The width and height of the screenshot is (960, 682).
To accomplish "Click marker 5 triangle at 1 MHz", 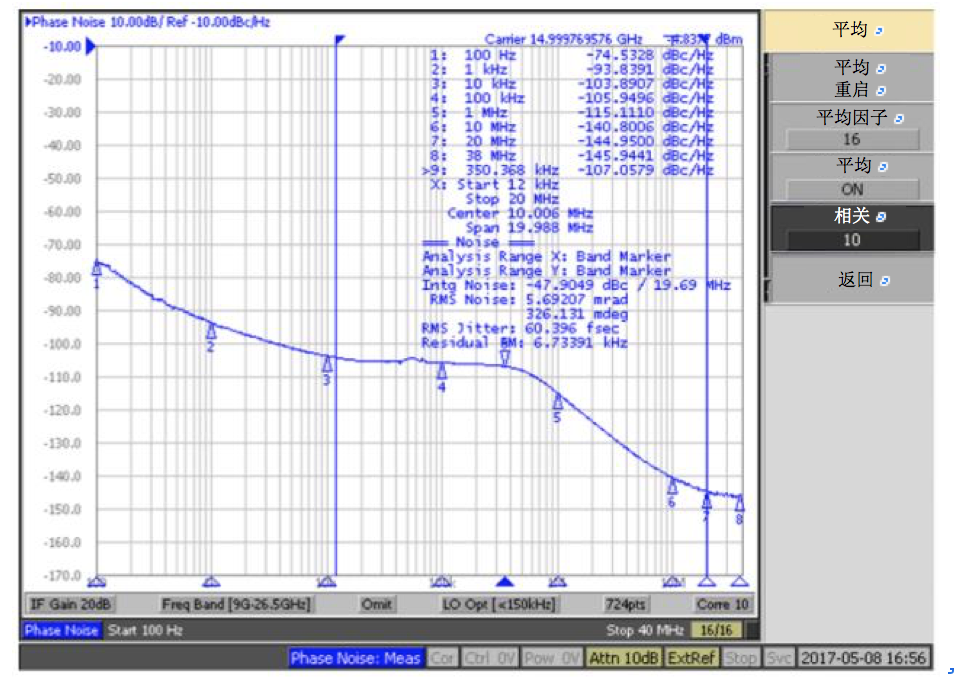I will pos(557,402).
